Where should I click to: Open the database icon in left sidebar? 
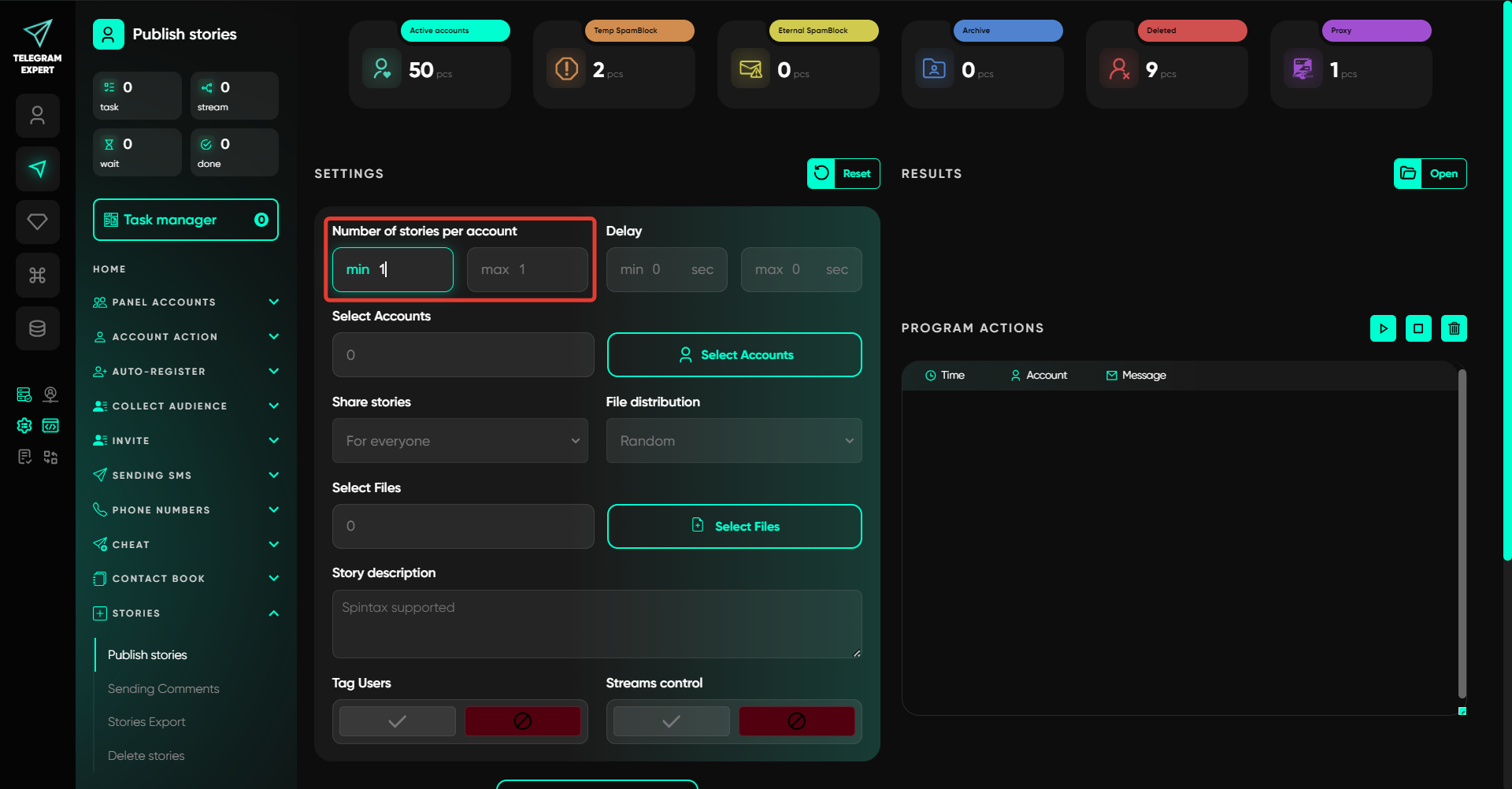click(x=38, y=328)
